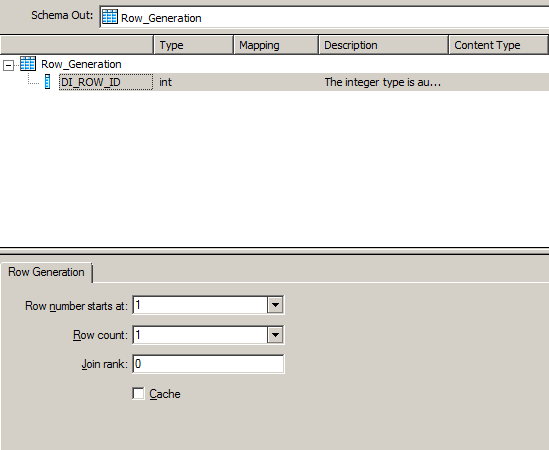This screenshot has width=549, height=450.
Task: Select the Row_Generation schema tree item
Action: [x=81, y=64]
